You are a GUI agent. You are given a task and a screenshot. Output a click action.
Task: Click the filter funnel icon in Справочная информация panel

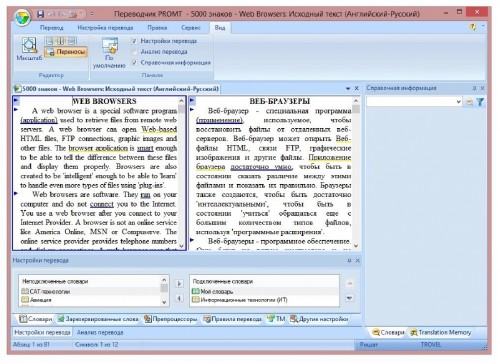(x=480, y=102)
